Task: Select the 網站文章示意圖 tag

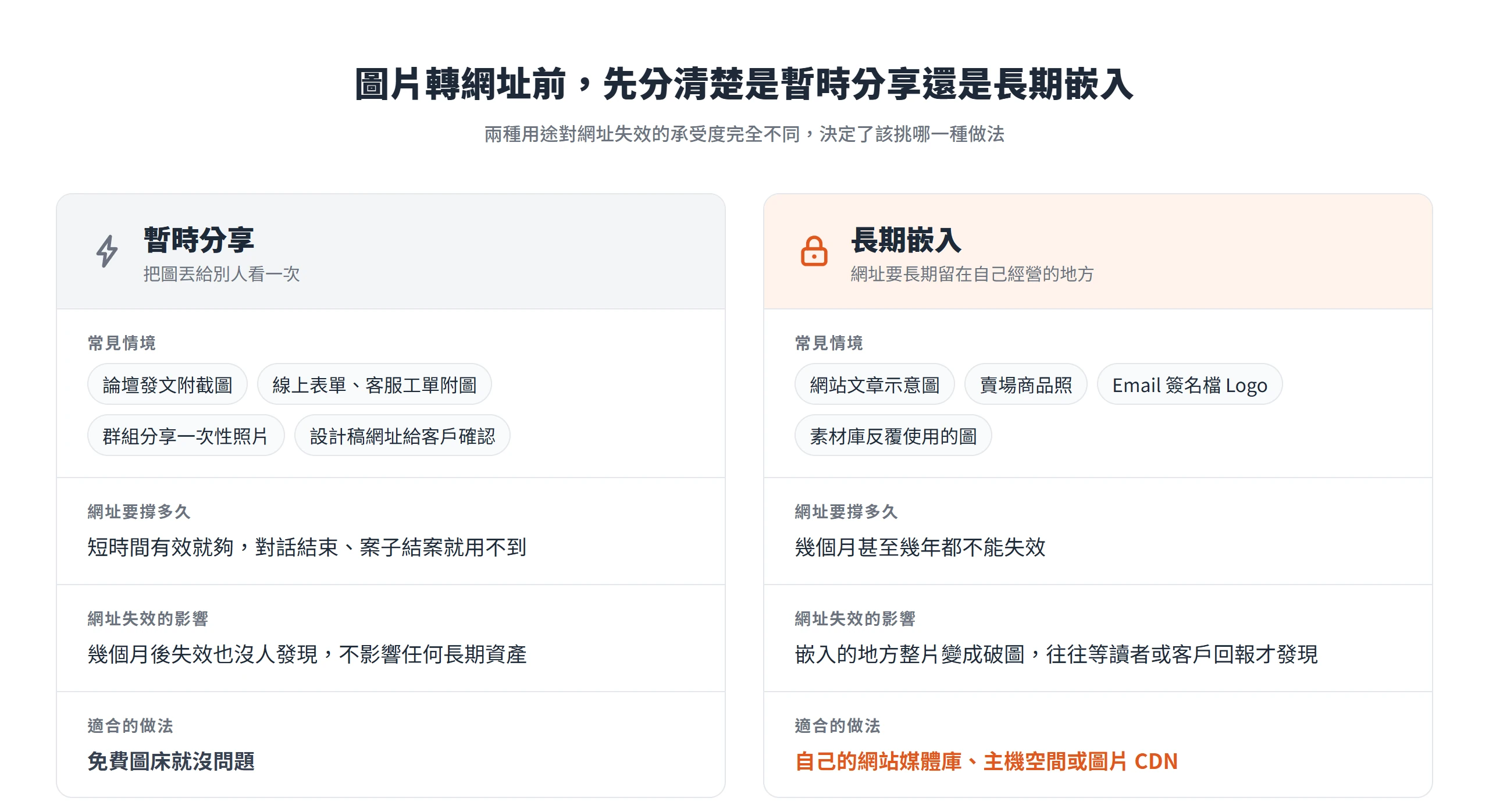Action: click(874, 384)
